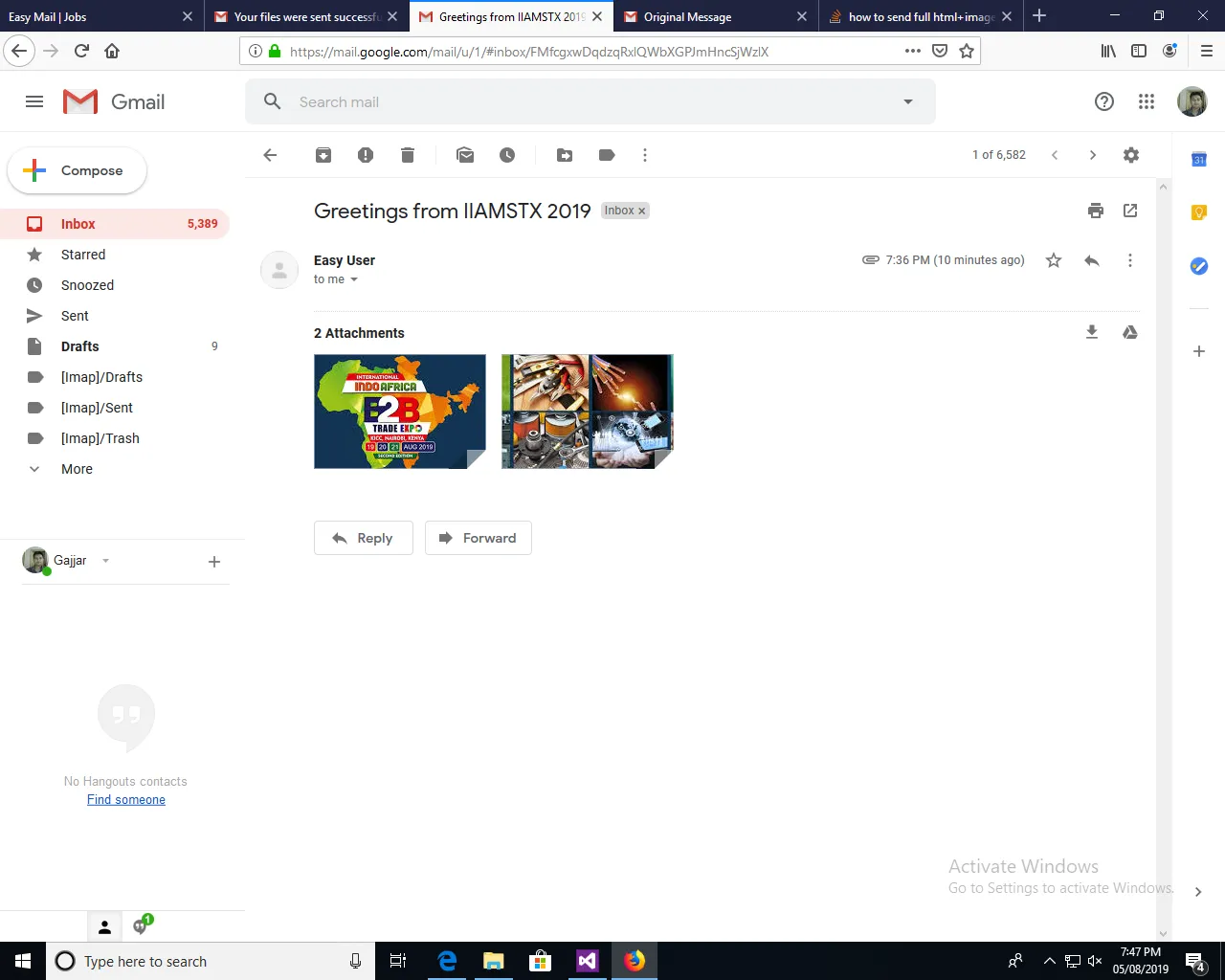Viewport: 1225px width, 980px height.
Task: Open Windows notification center
Action: [x=1194, y=961]
